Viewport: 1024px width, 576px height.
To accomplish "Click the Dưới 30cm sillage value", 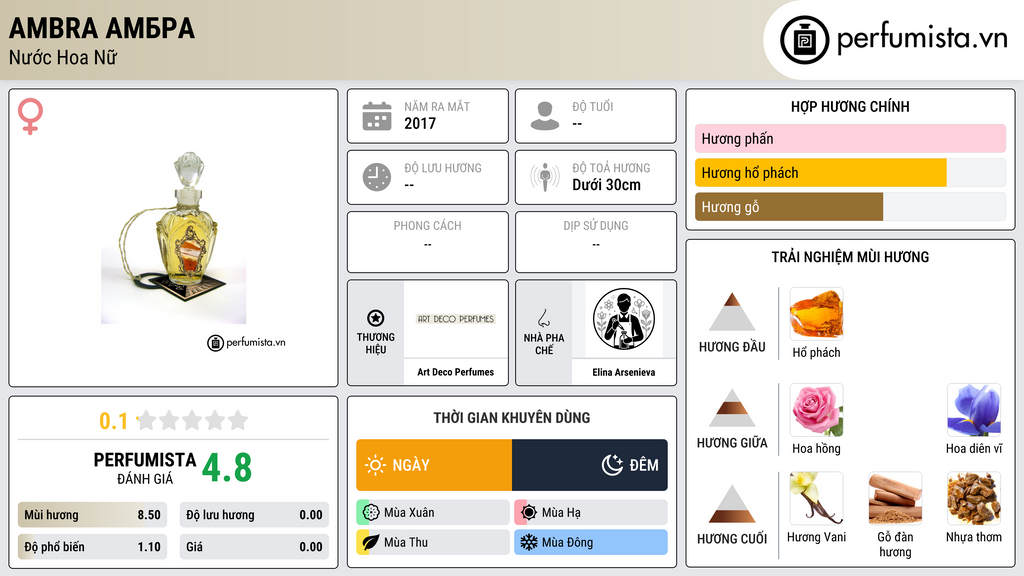I will [606, 185].
